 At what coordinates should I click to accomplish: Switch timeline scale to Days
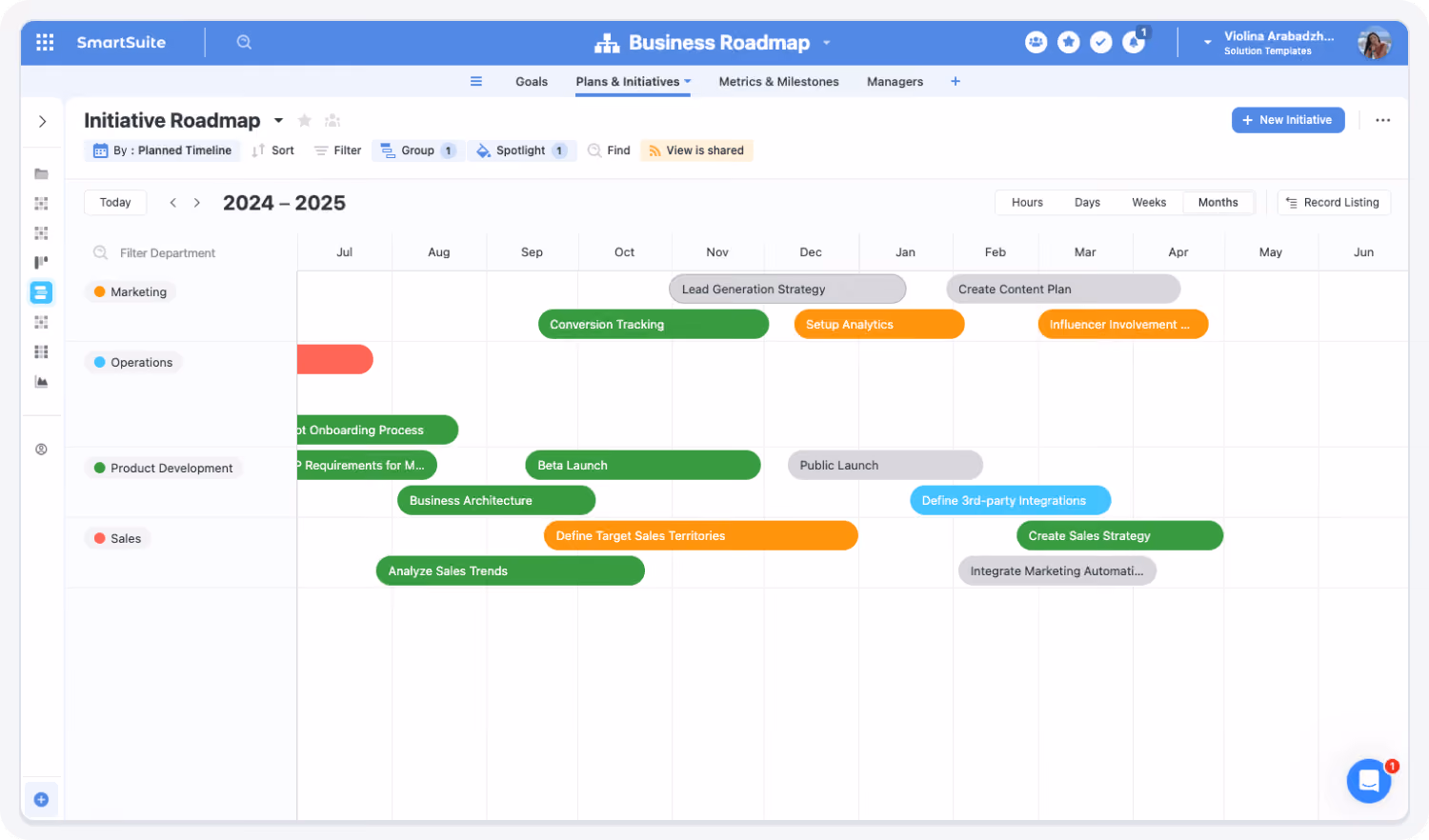pyautogui.click(x=1087, y=202)
